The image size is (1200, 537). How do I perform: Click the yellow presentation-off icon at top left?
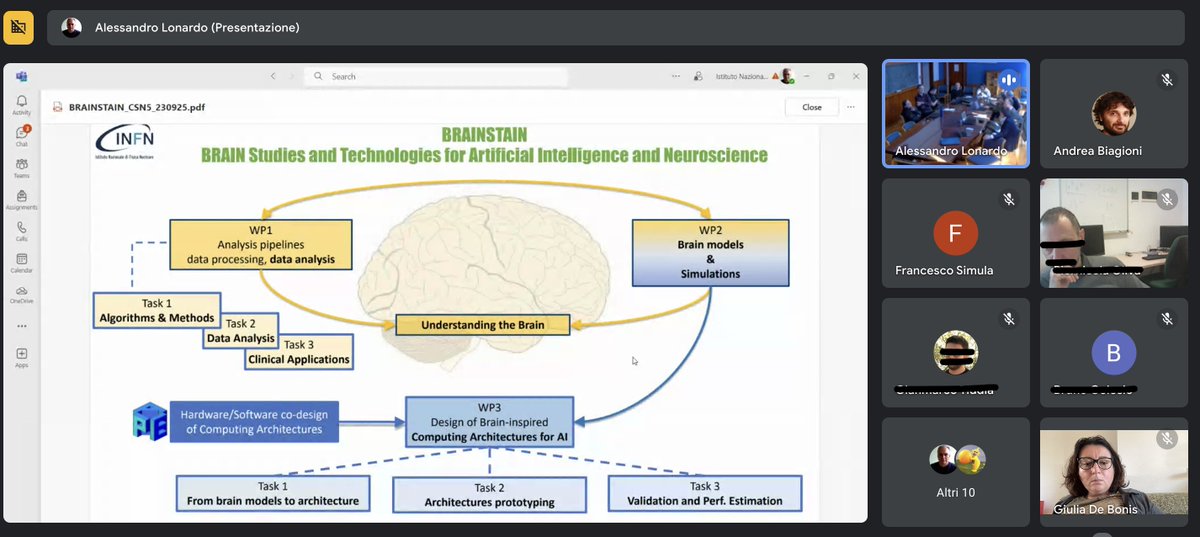pyautogui.click(x=18, y=27)
